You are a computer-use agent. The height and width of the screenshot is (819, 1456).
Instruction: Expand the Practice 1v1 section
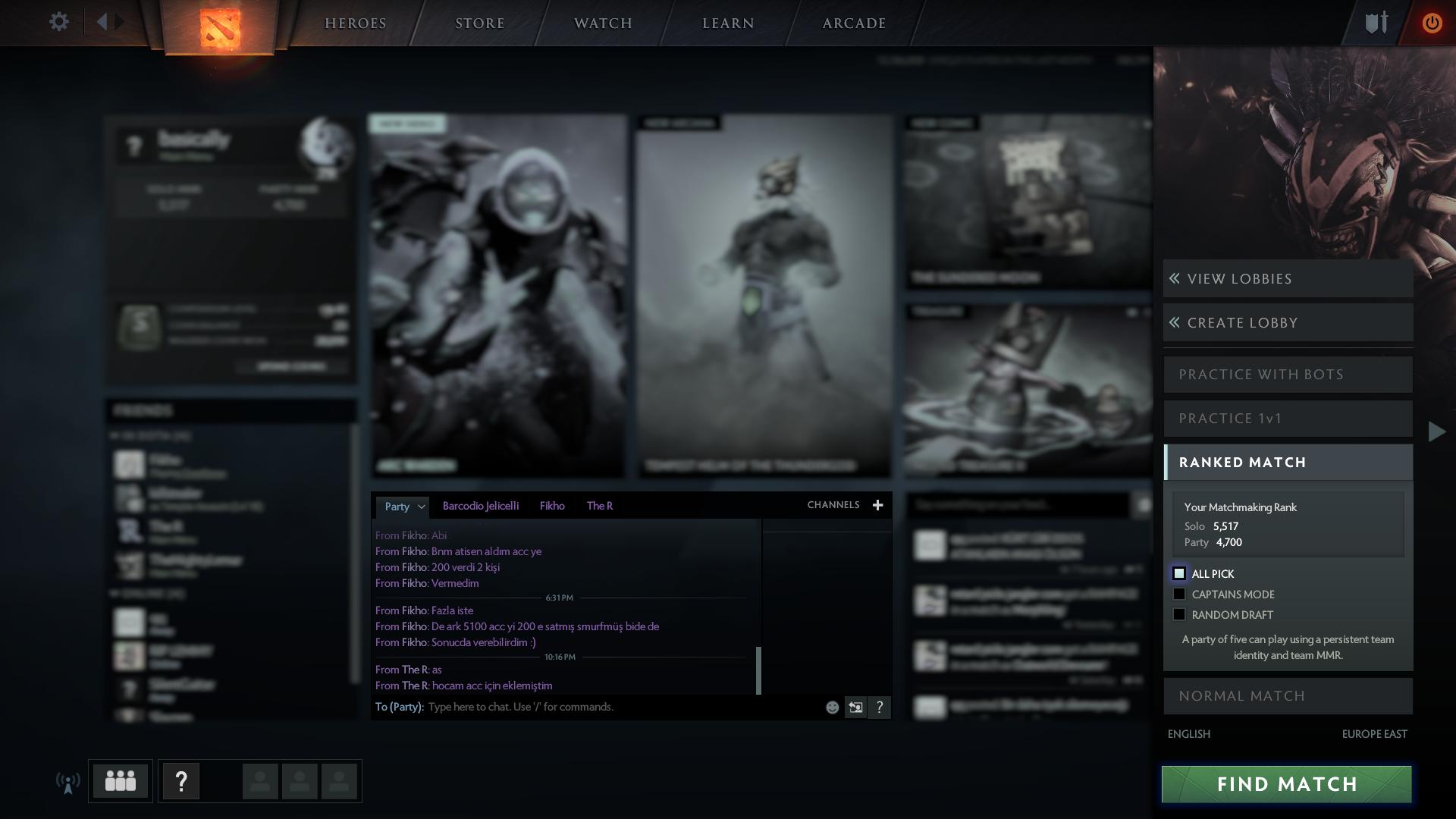[x=1288, y=419]
